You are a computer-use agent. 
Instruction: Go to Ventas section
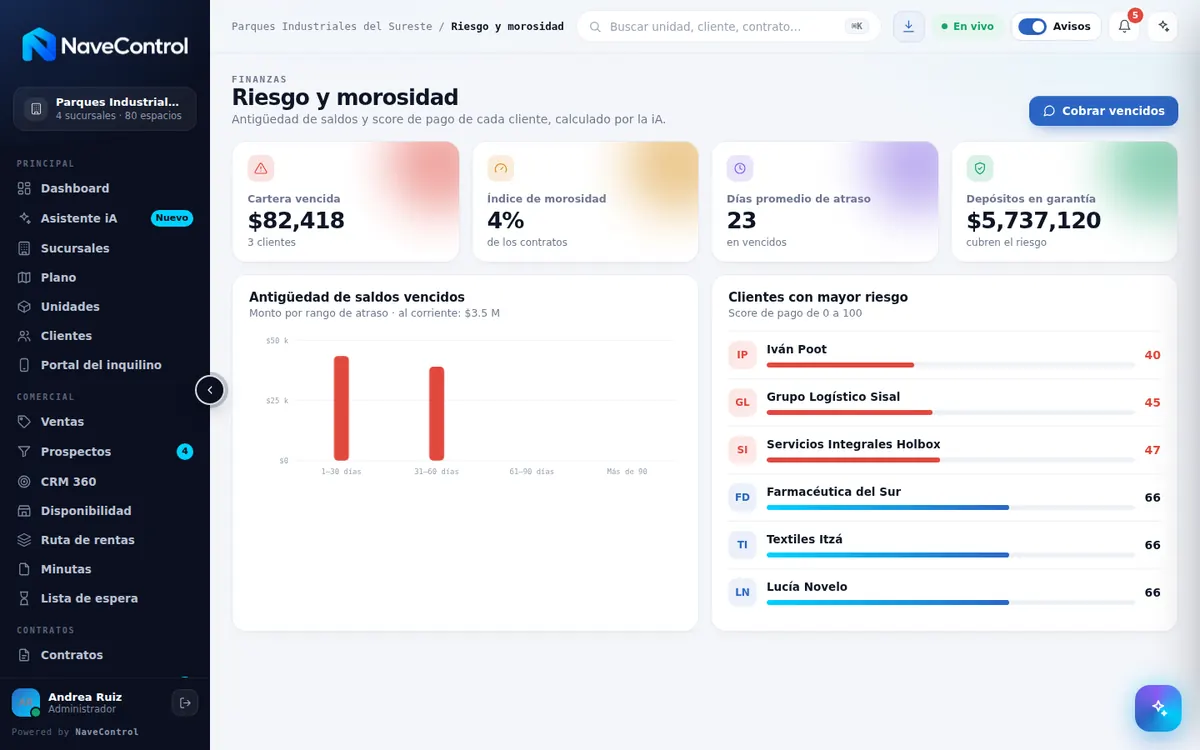[105, 422]
